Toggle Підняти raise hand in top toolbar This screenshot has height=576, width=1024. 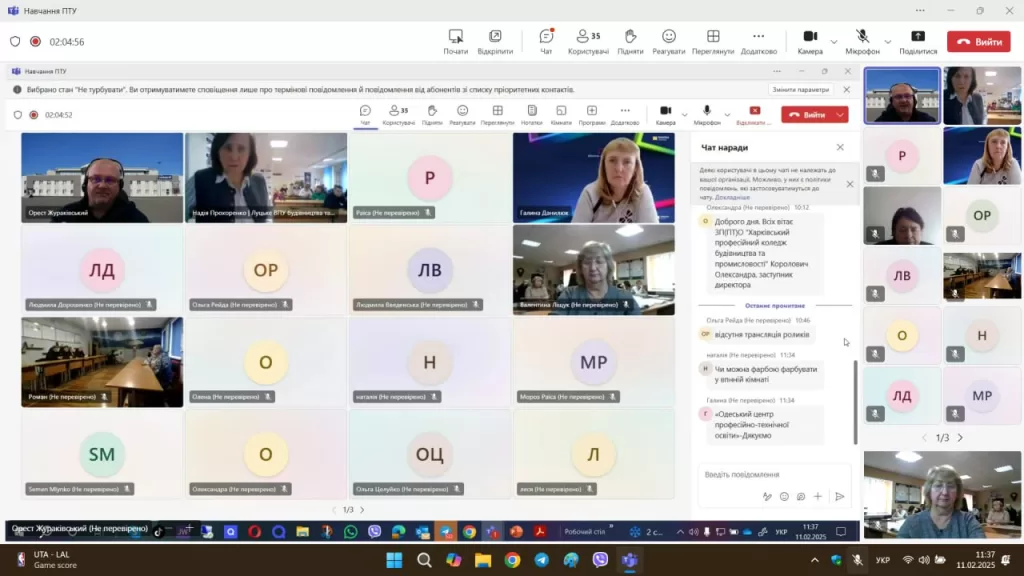coord(630,41)
